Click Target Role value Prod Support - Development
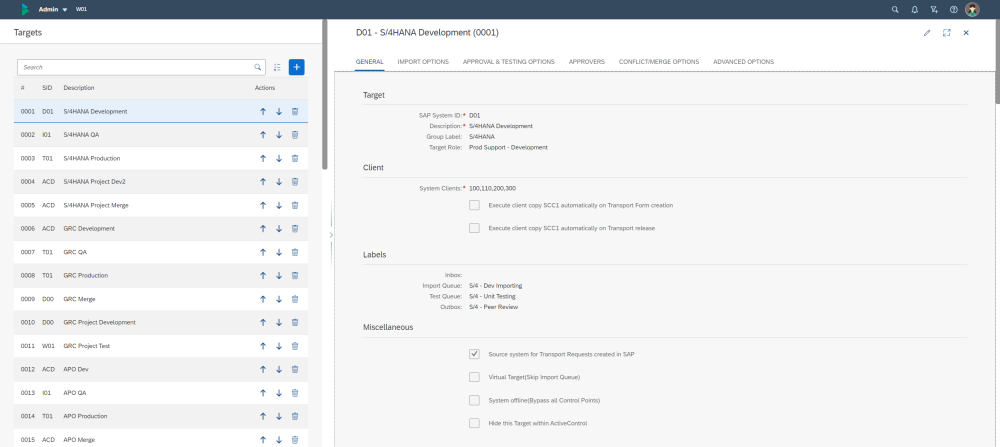Screen dimensions: 1000x447 click(508, 147)
